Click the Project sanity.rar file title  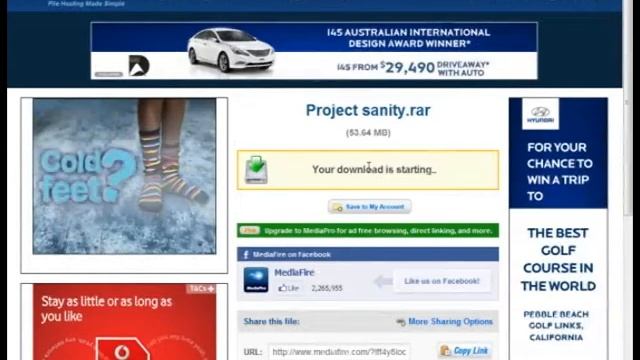pyautogui.click(x=368, y=110)
